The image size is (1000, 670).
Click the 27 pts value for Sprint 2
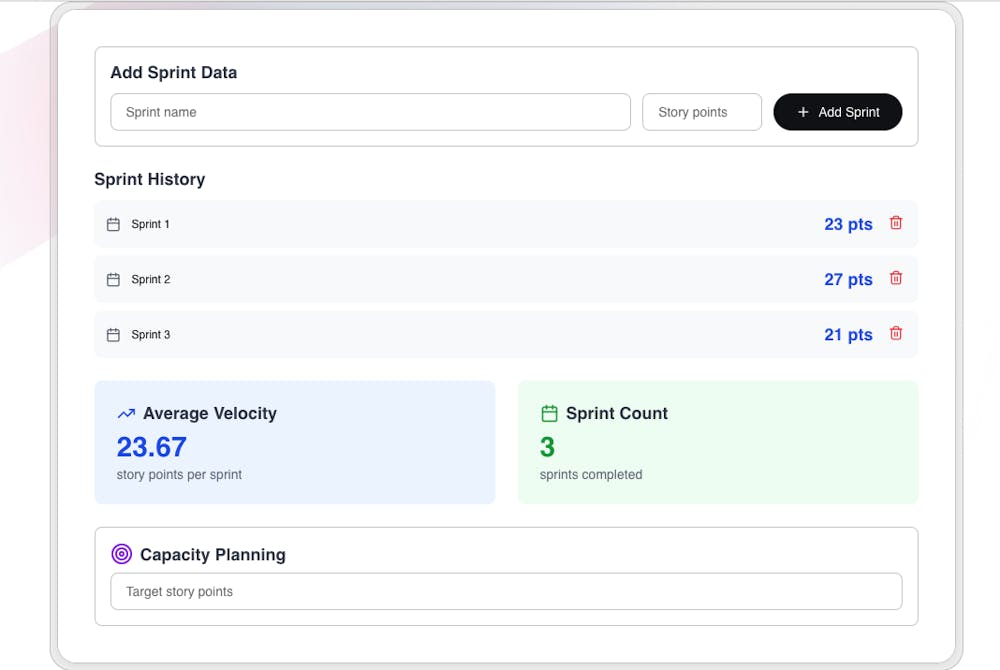point(847,279)
